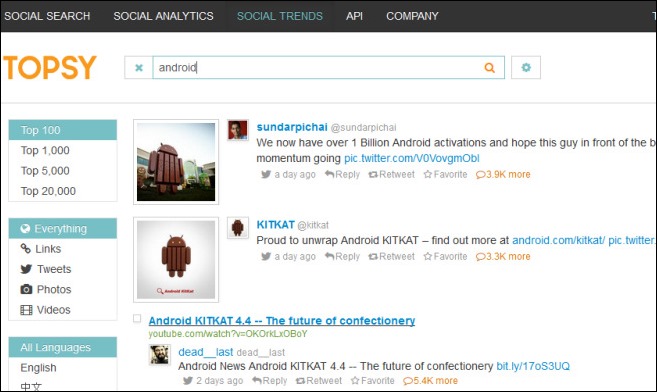Open the Social Analytics menu
Screen dimensions: 657x392
click(163, 16)
